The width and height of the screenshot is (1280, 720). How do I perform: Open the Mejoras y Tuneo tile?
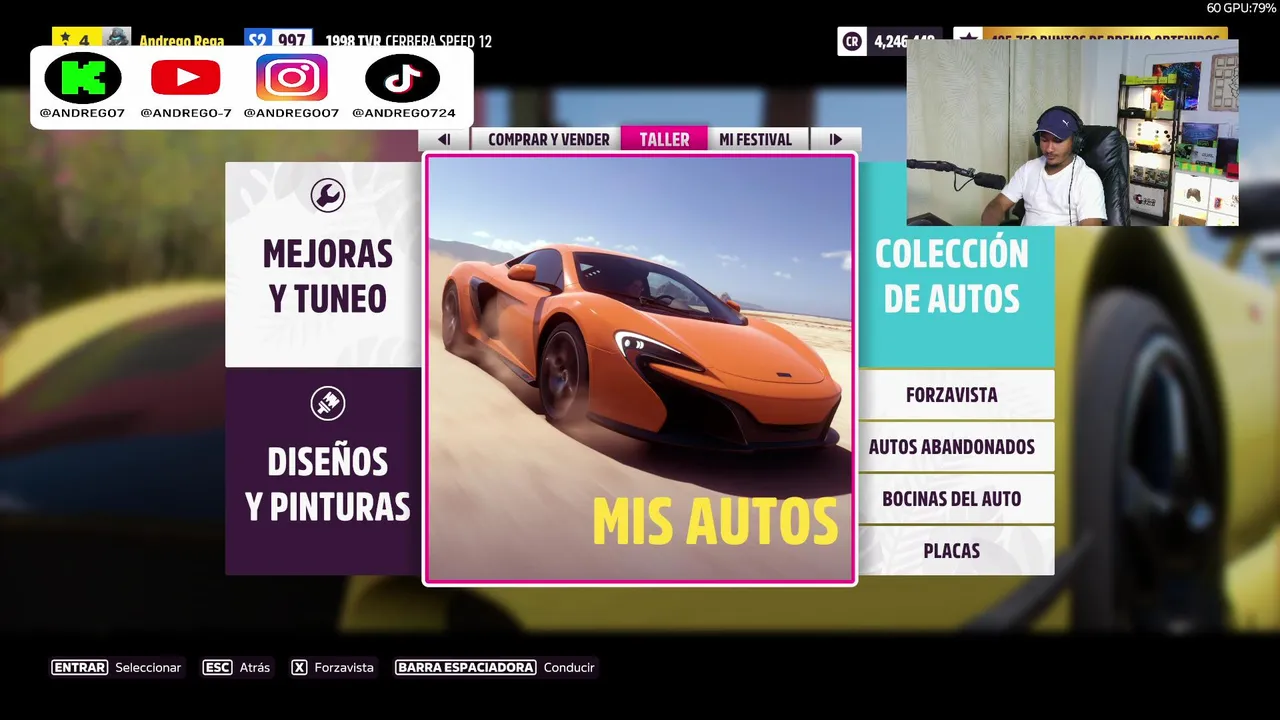pyautogui.click(x=323, y=264)
